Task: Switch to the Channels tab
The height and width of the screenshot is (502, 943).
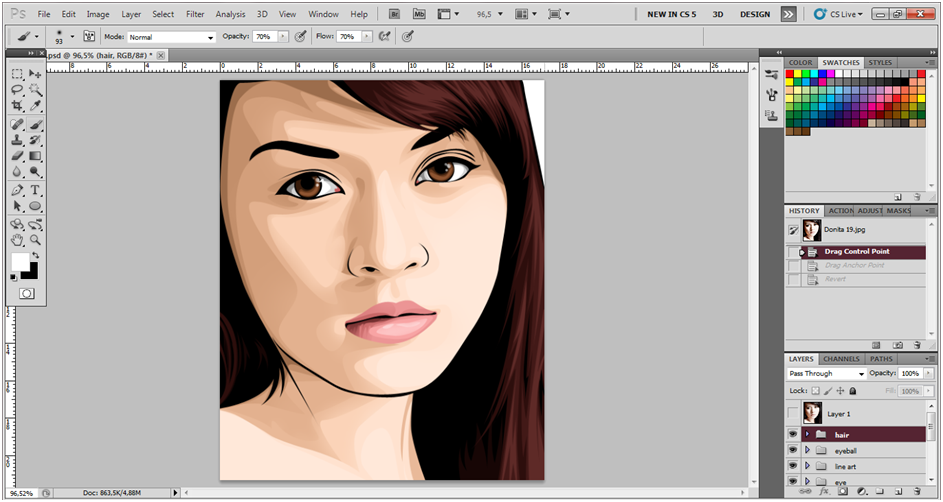Action: pos(841,358)
